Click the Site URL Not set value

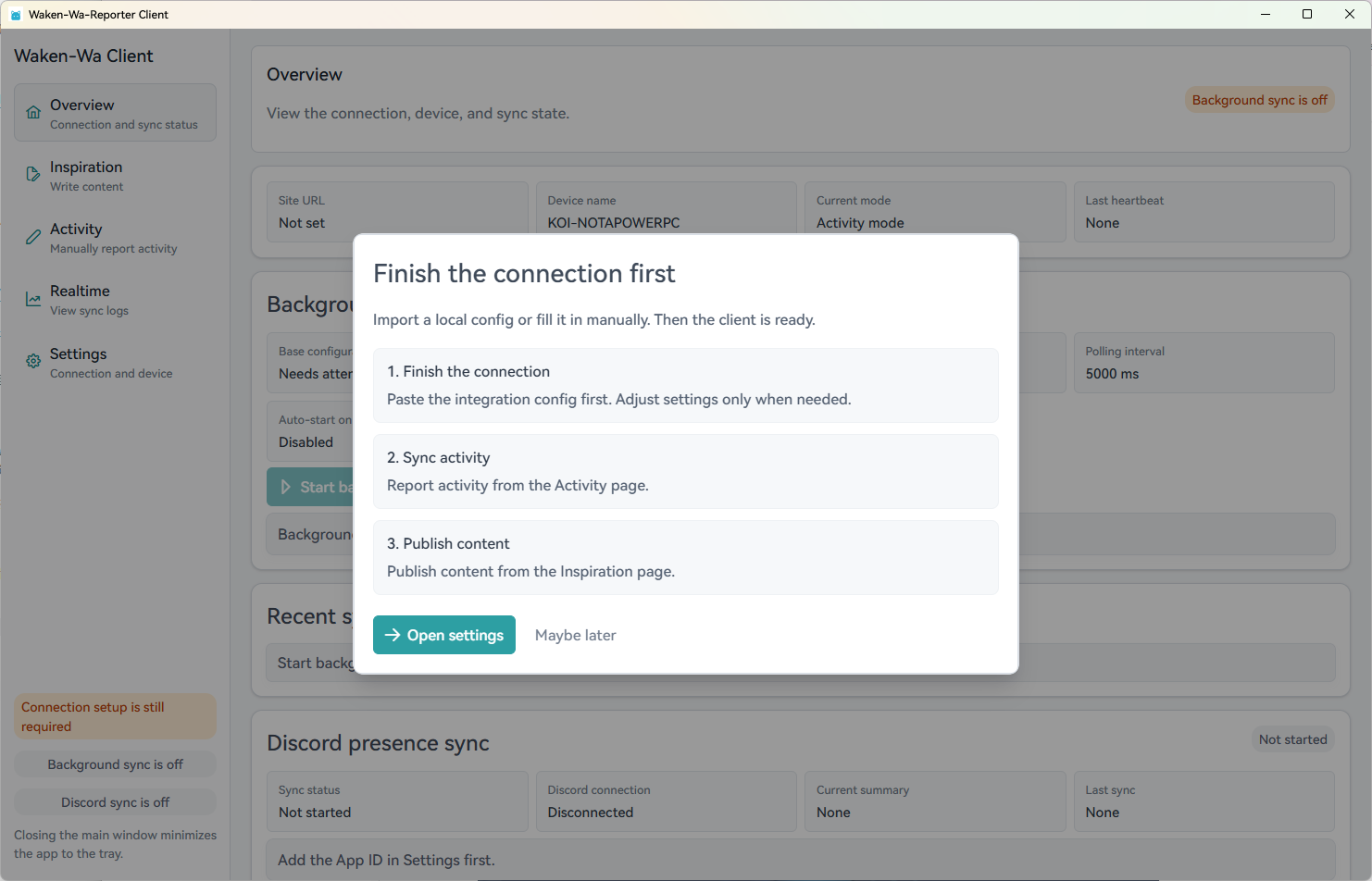tap(302, 223)
